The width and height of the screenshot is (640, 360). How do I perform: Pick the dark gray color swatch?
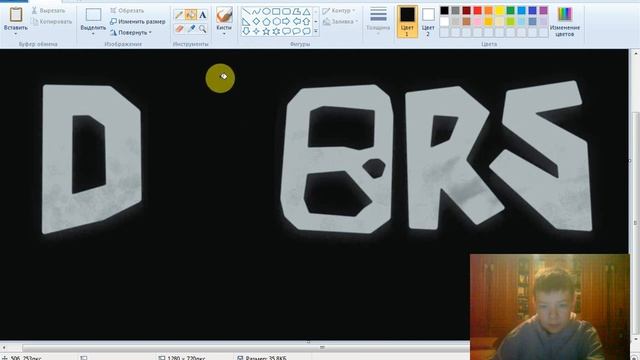point(456,11)
